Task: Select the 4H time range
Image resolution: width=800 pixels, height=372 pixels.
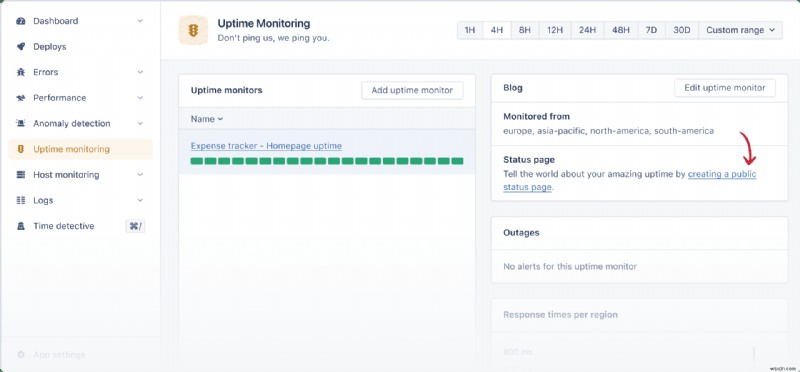Action: 497,30
